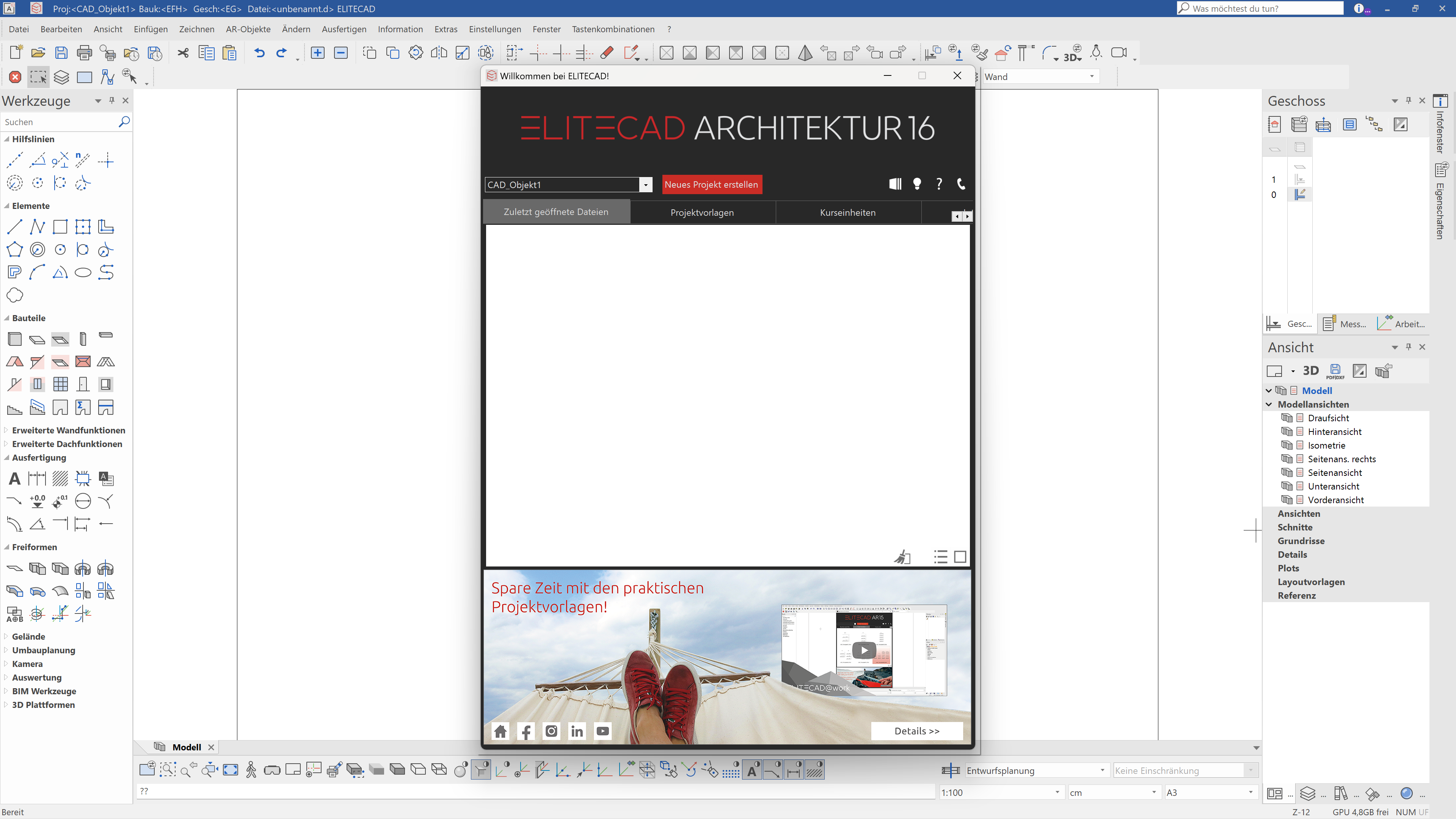Click the Undo arrow icon

click(259, 53)
